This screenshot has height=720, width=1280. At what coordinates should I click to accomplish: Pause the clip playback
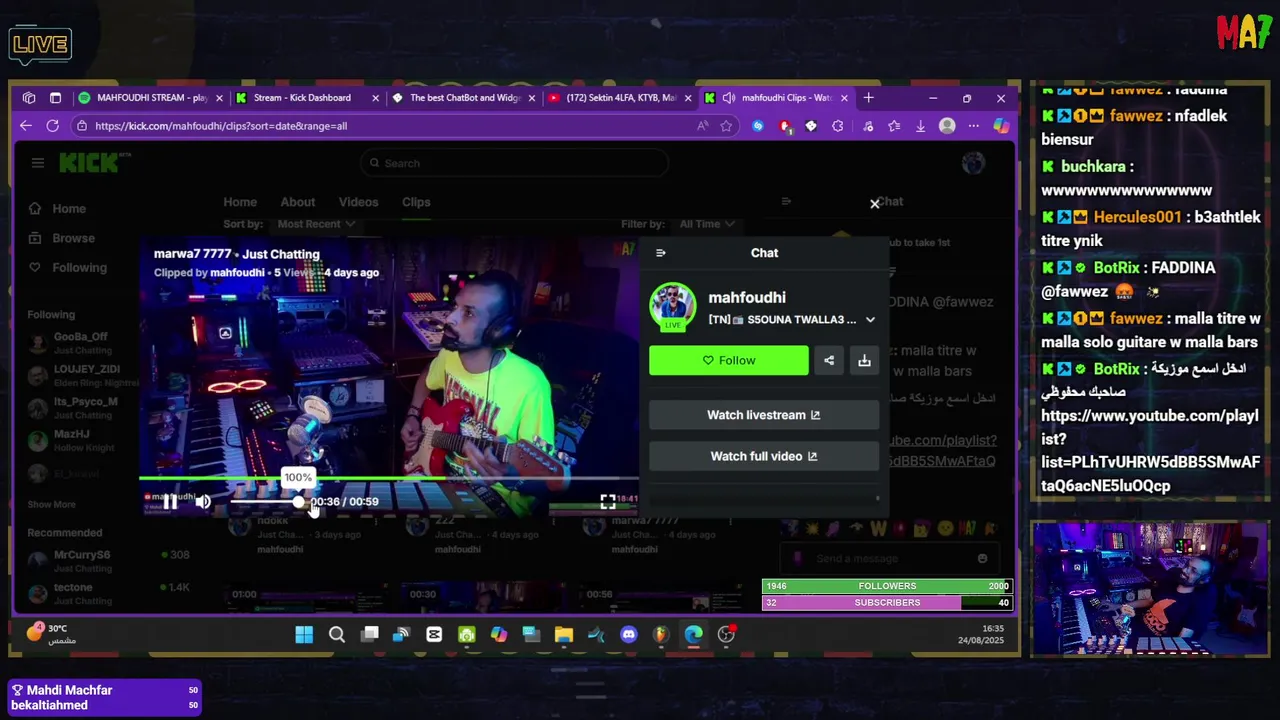(171, 502)
